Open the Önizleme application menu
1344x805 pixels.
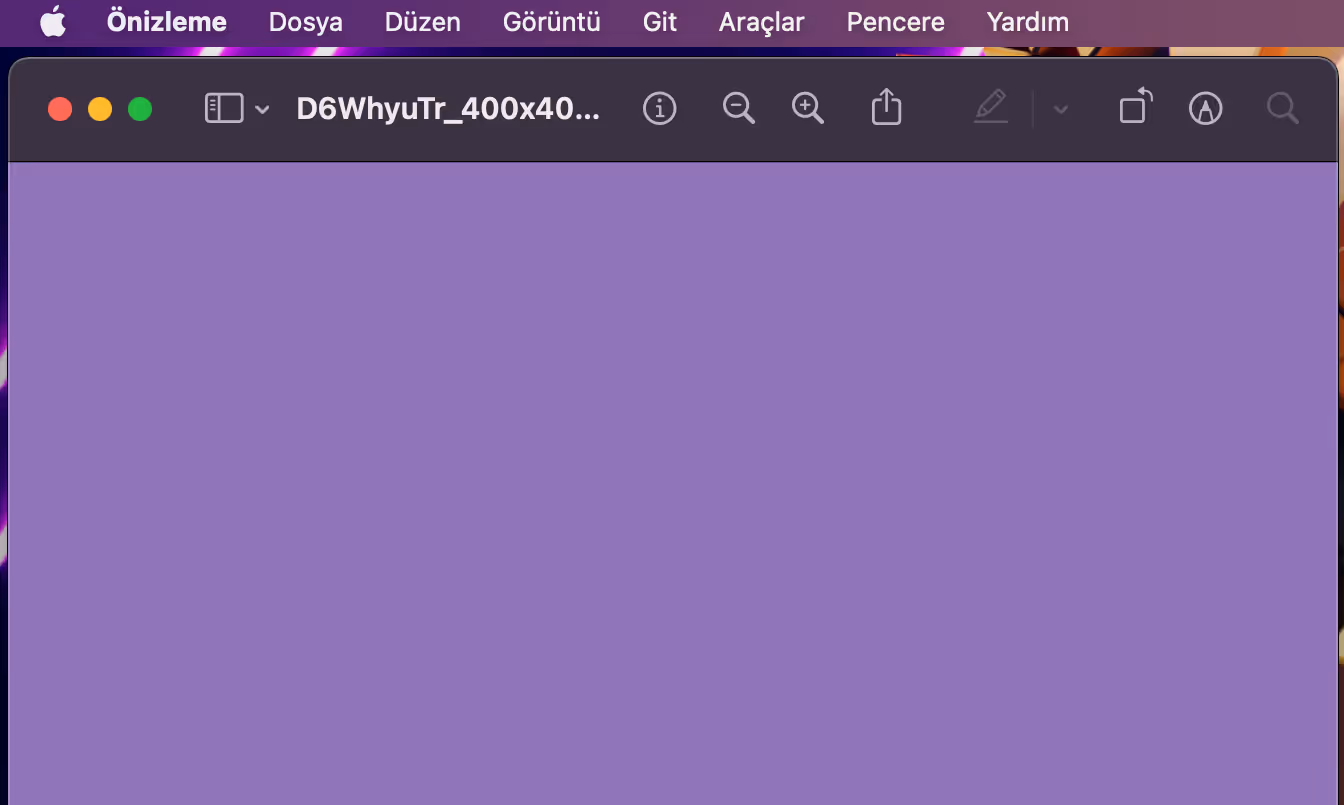(x=166, y=22)
